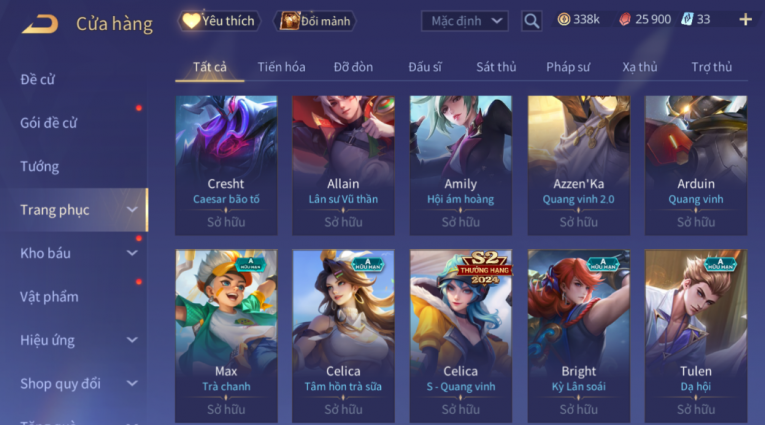Open Gói đề cử in sidebar
The image size is (765, 425).
tap(49, 122)
